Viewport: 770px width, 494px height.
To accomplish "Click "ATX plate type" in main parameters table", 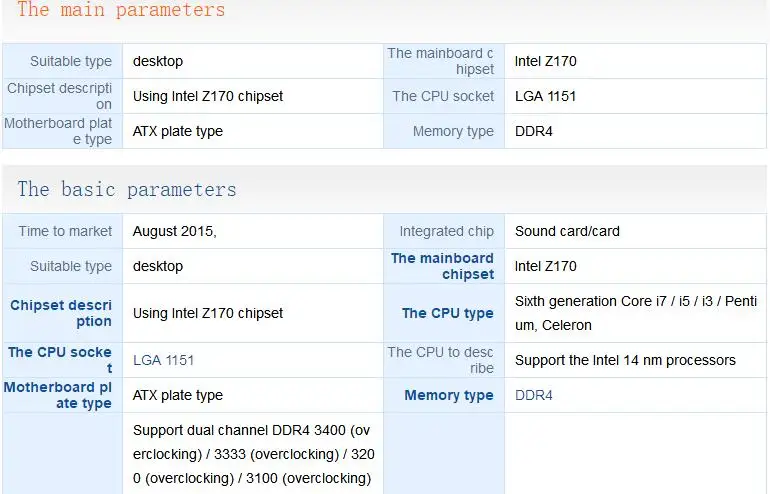I will tap(177, 131).
